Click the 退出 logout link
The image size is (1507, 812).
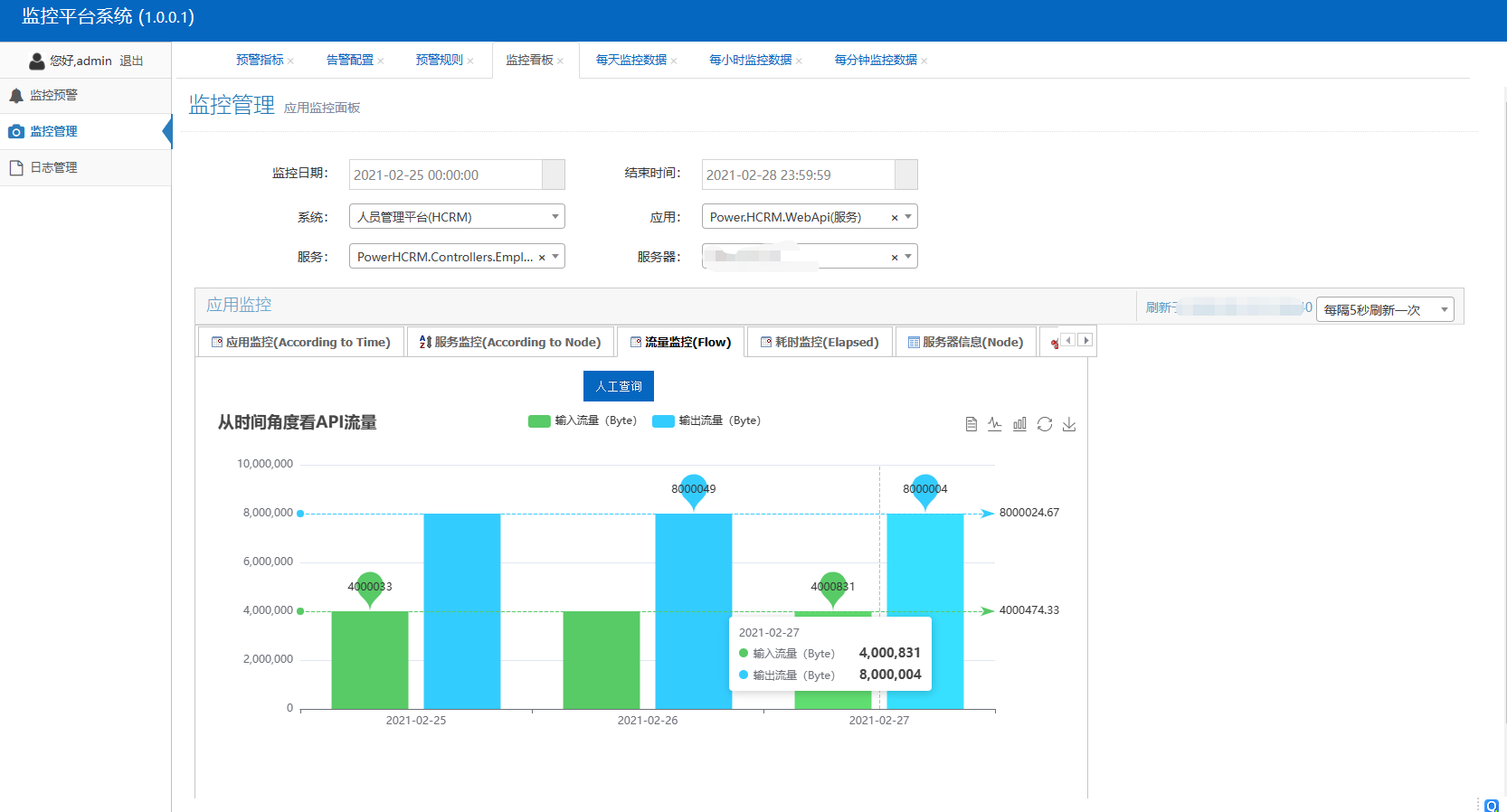131,61
